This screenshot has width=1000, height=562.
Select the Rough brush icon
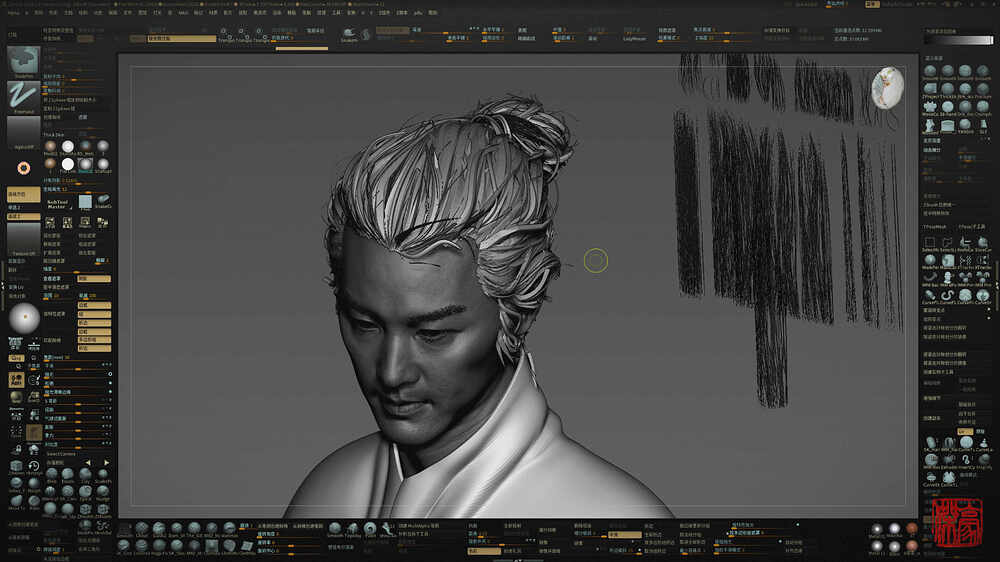click(34, 485)
